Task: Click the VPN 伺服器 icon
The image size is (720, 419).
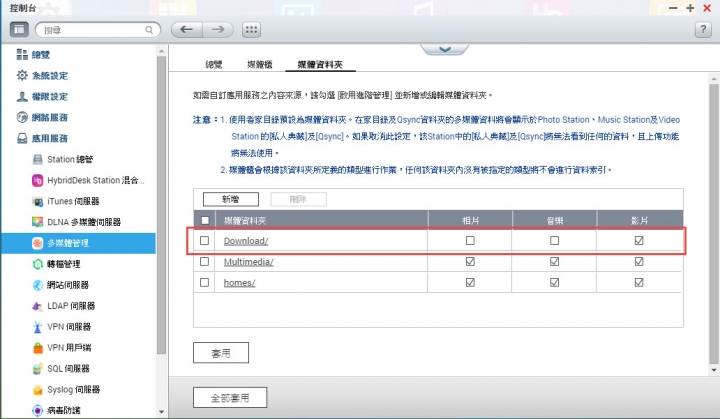Action: pos(38,327)
